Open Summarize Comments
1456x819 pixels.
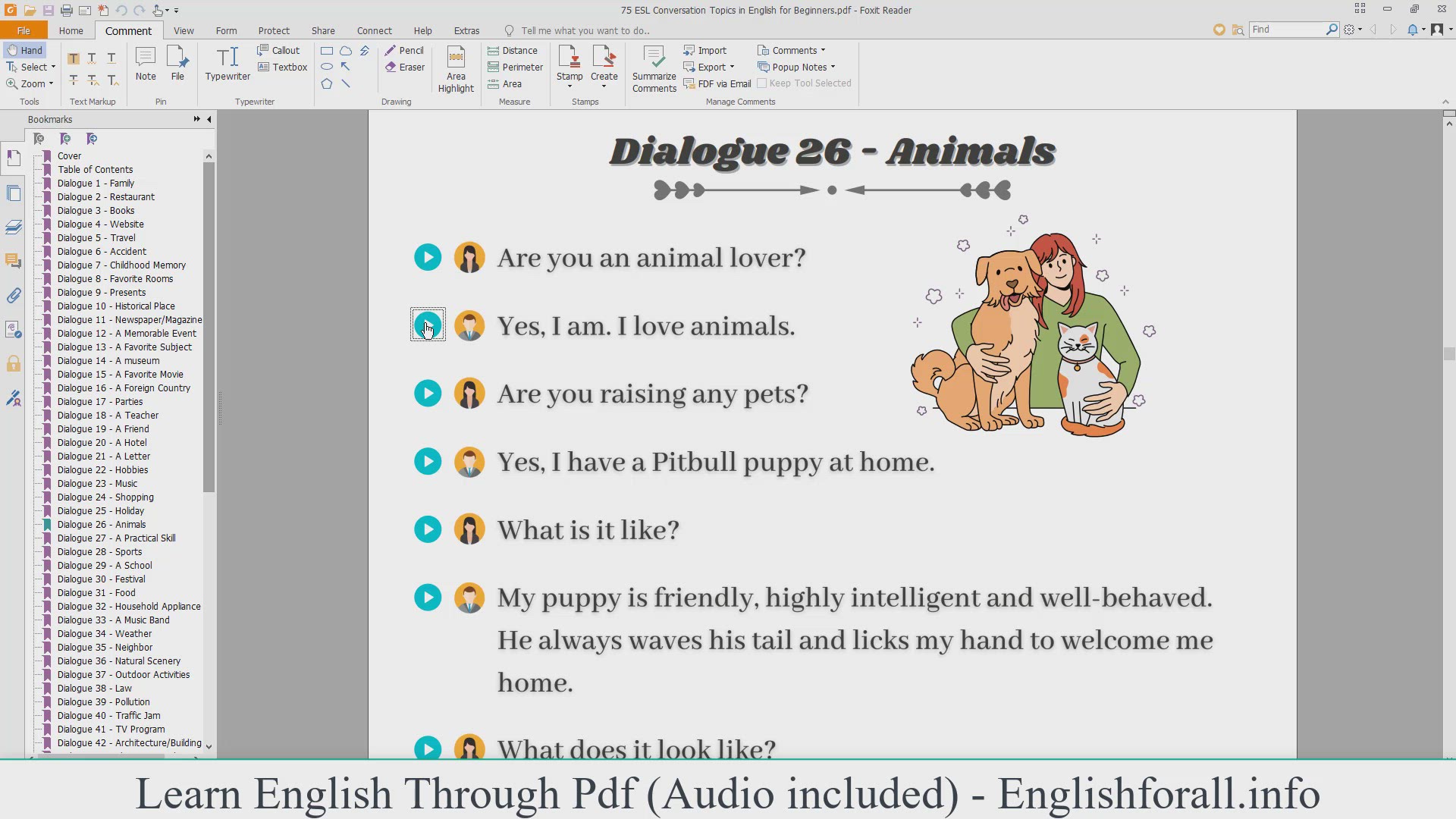coord(654,69)
